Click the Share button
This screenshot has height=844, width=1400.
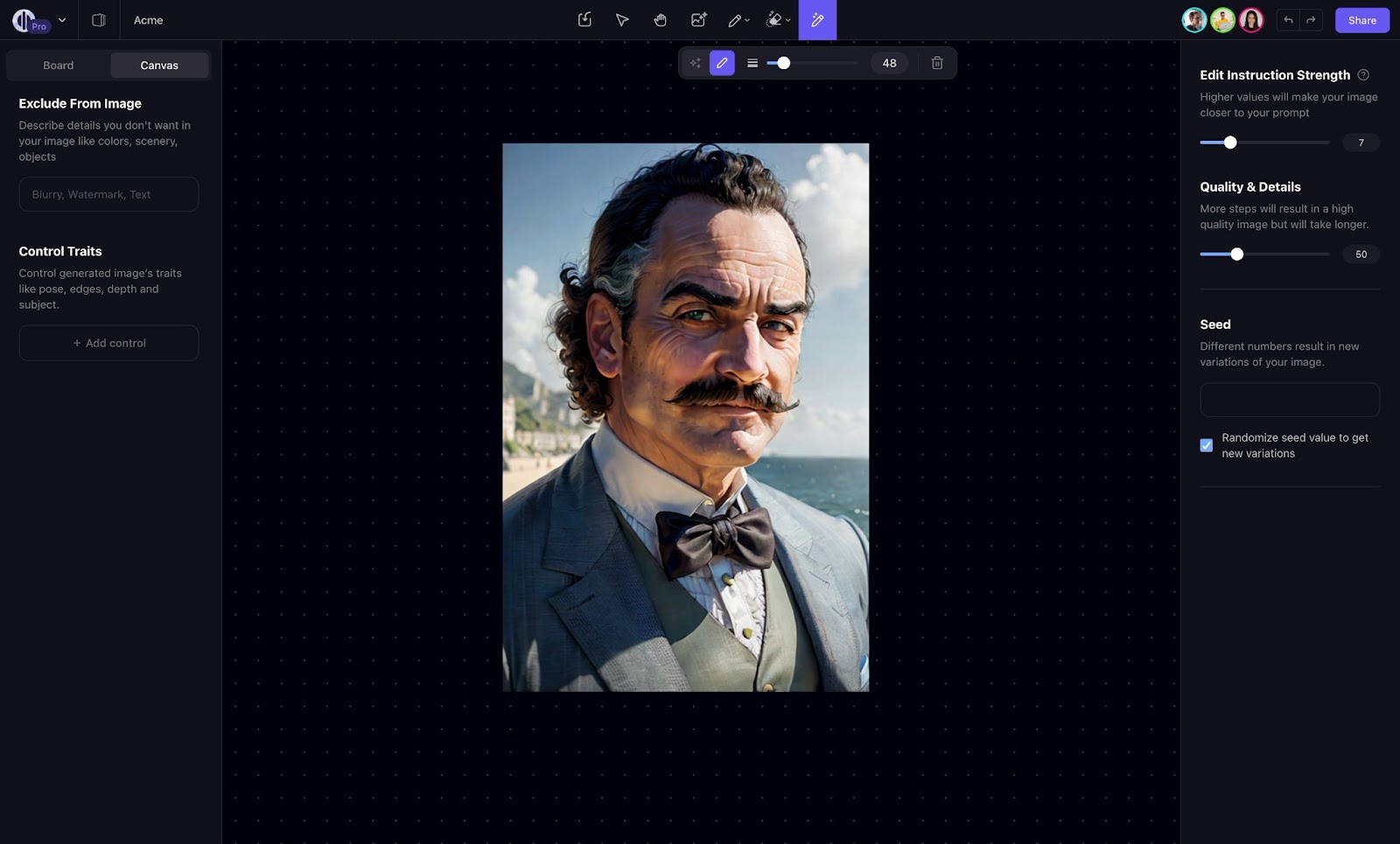tap(1361, 20)
